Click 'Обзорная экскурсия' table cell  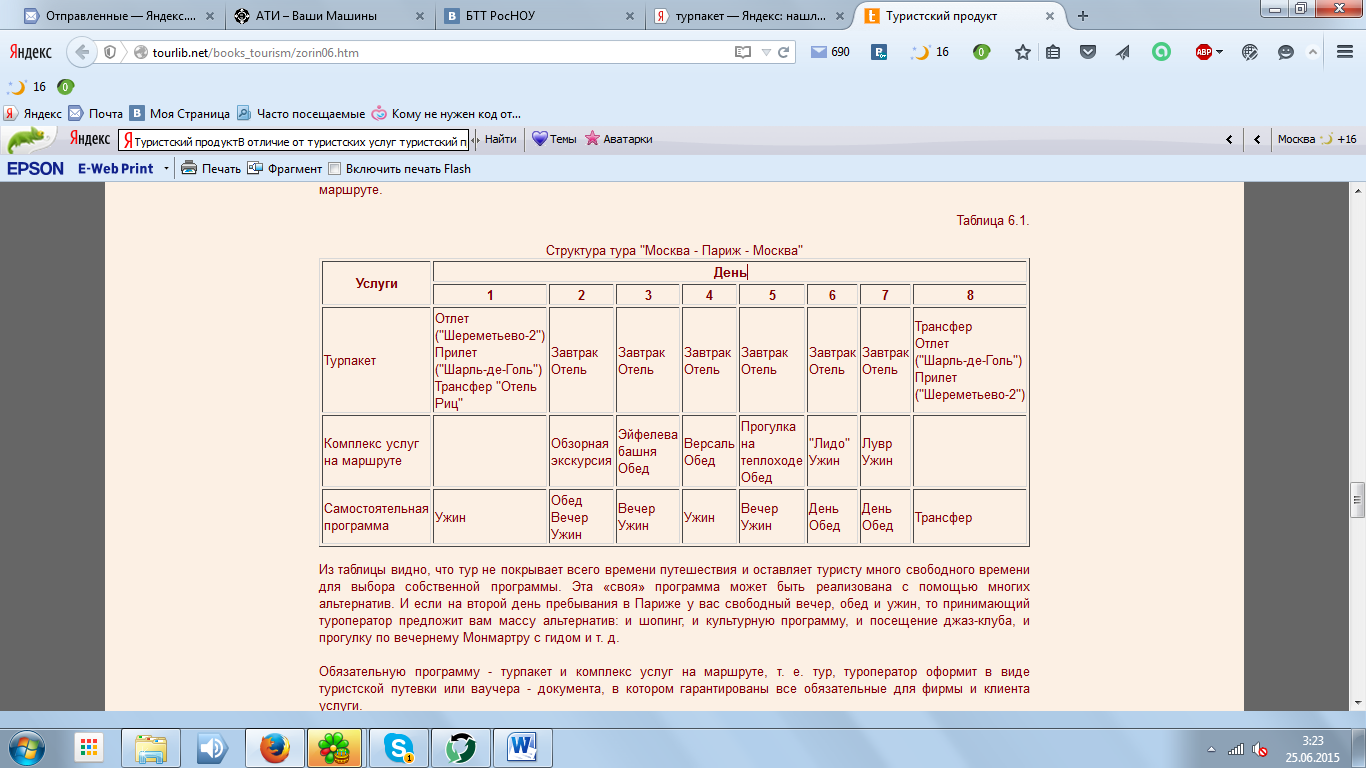(x=581, y=452)
